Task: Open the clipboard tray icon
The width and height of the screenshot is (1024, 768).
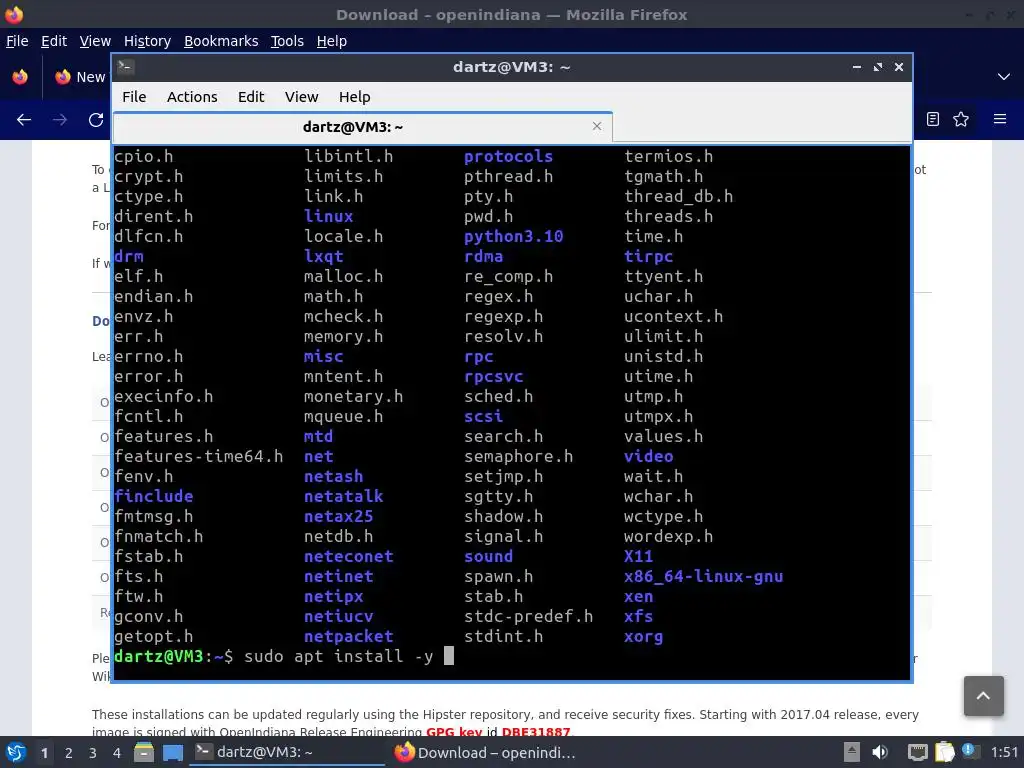Action: coord(944,752)
